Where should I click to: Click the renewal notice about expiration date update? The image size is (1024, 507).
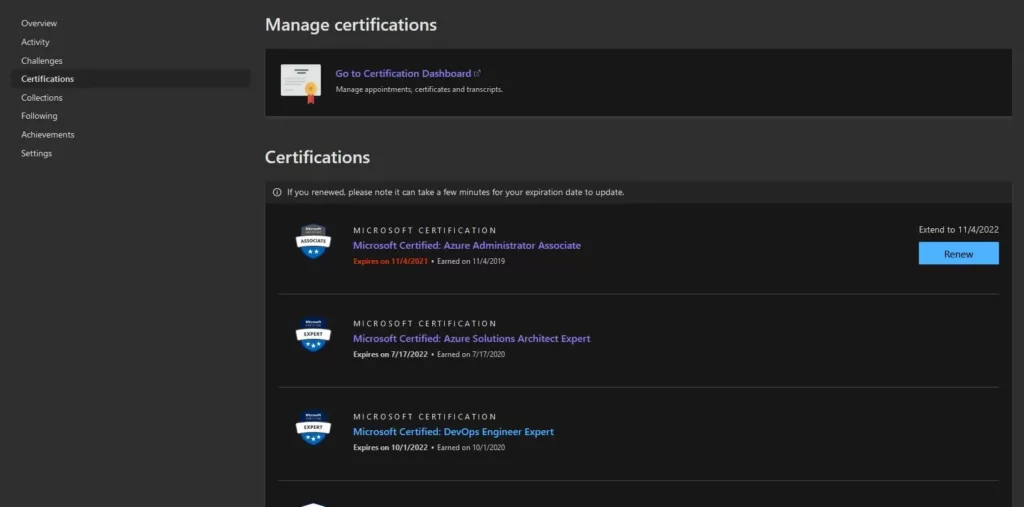(x=456, y=193)
